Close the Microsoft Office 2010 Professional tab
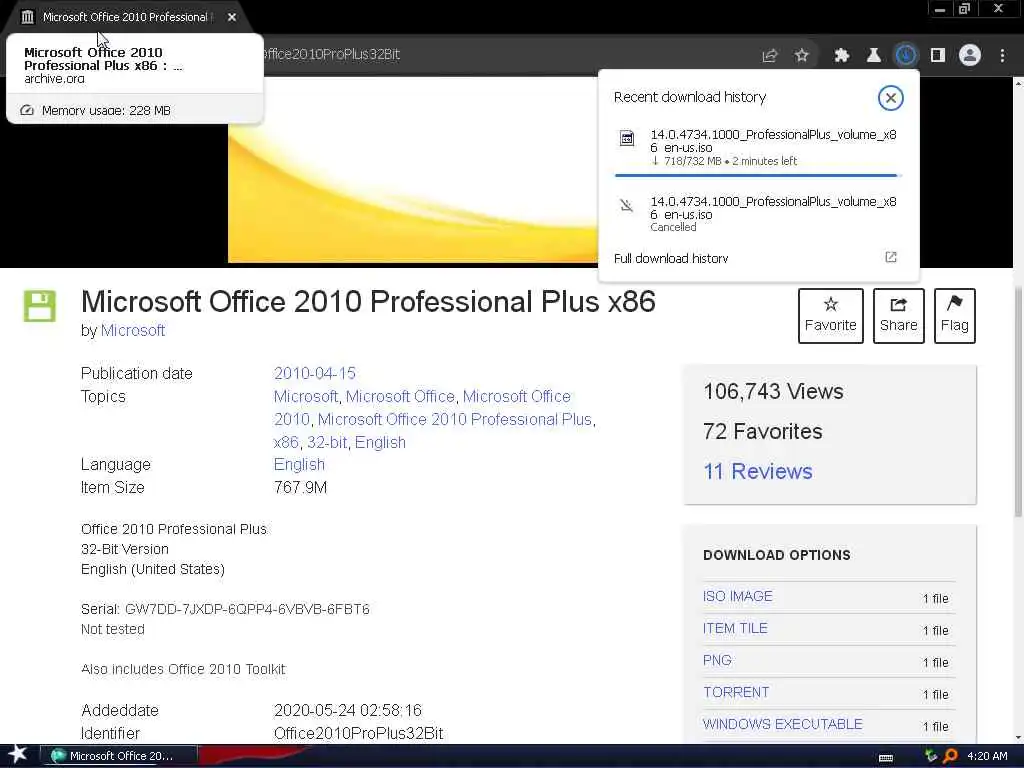Image resolution: width=1024 pixels, height=768 pixels. point(232,17)
